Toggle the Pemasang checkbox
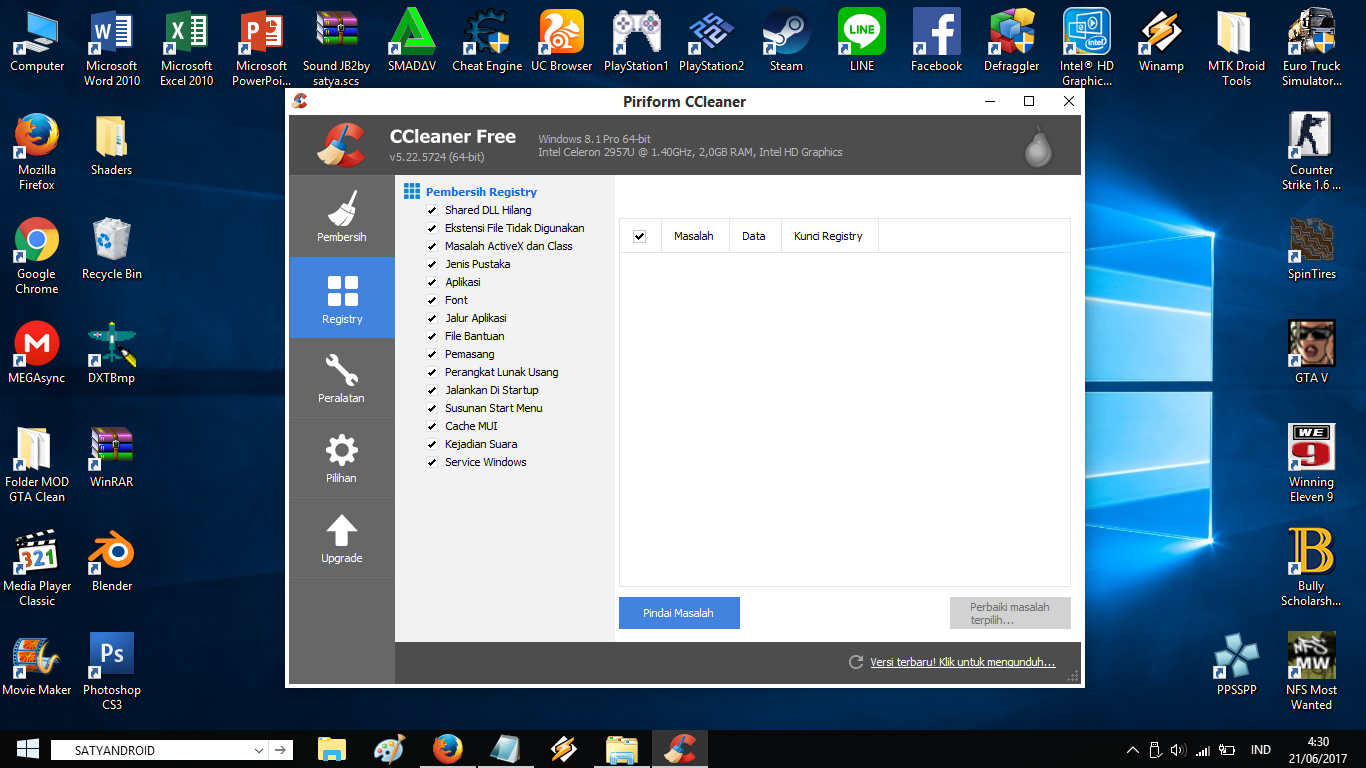The width and height of the screenshot is (1366, 768). coord(432,354)
